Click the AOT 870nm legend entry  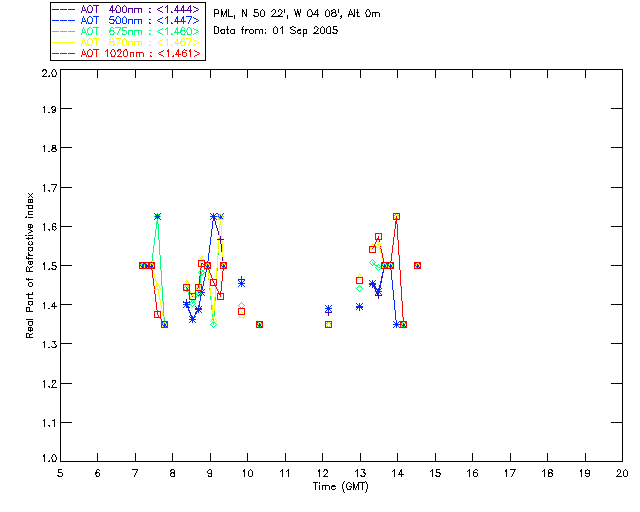126,42
